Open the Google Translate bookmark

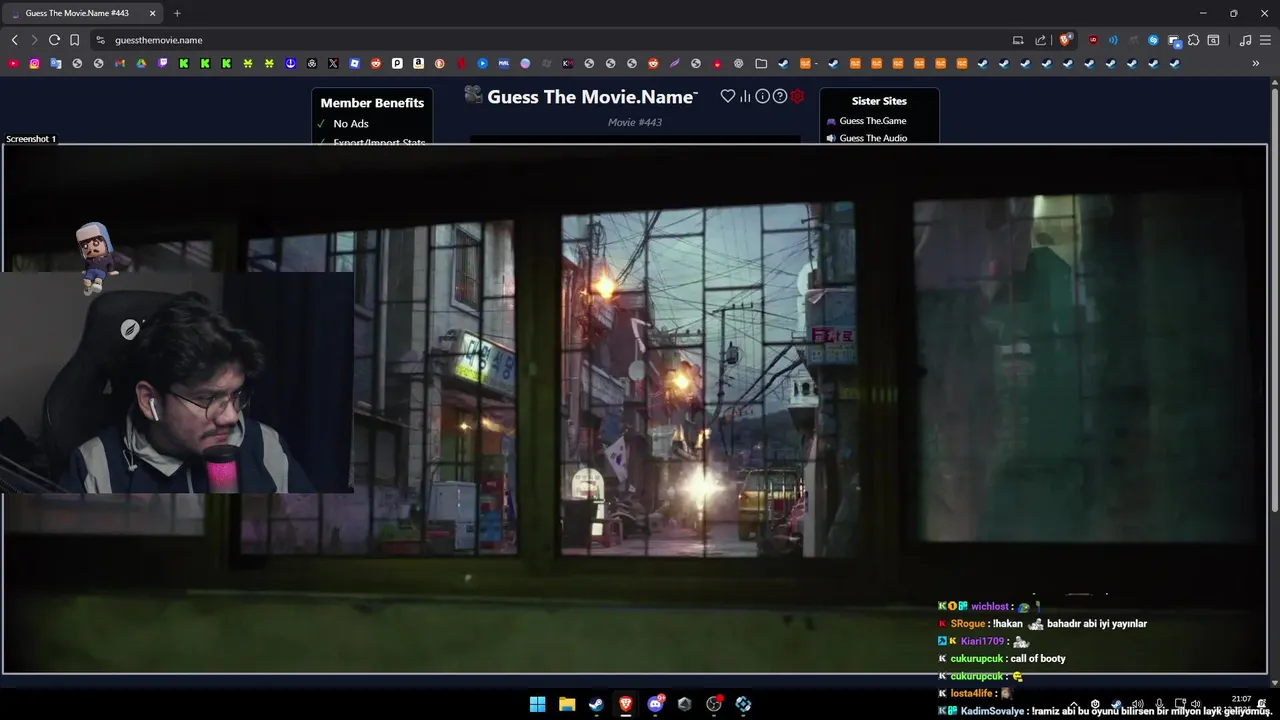pos(56,63)
